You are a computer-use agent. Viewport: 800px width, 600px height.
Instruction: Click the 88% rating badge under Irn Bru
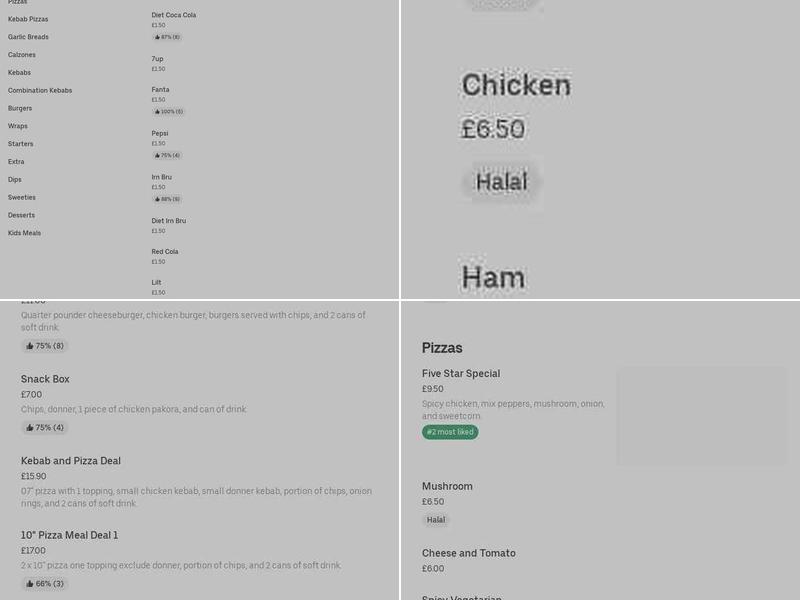pyautogui.click(x=166, y=198)
